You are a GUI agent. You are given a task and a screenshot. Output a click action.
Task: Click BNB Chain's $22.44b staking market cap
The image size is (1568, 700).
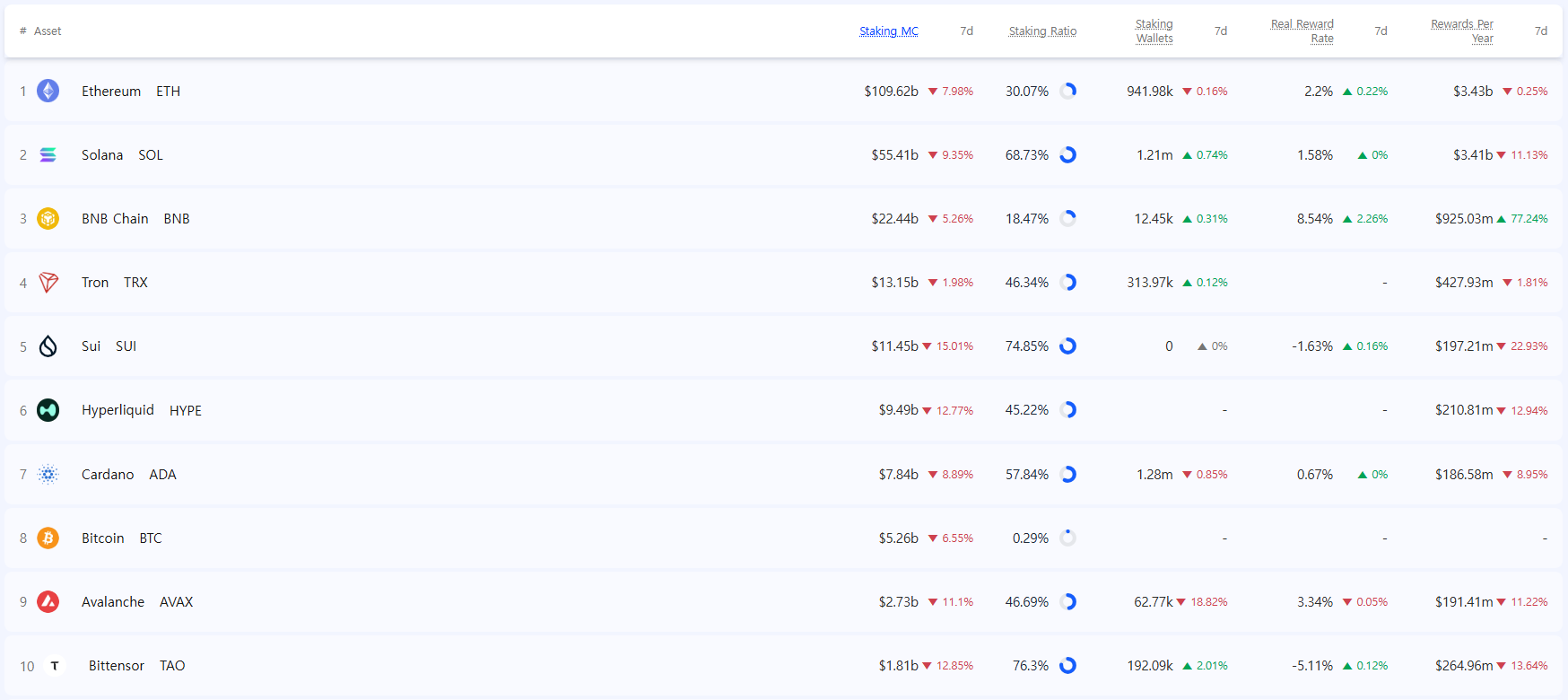(894, 219)
